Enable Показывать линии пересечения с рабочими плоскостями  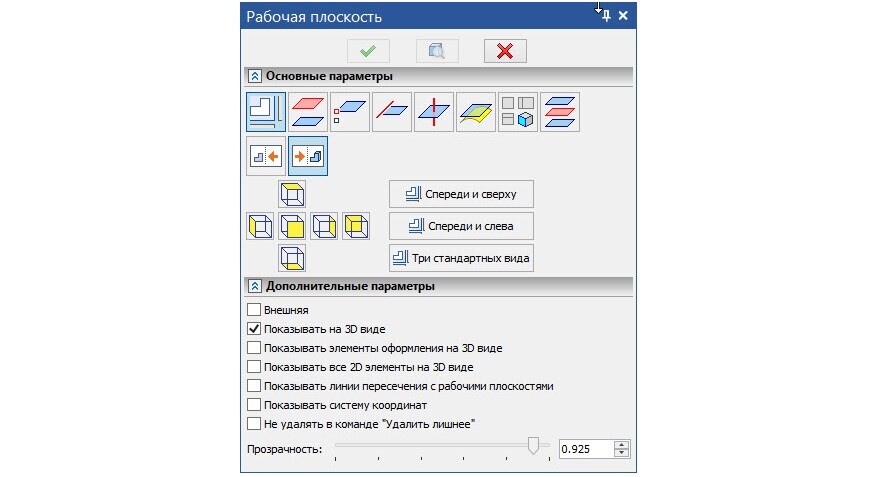click(254, 386)
